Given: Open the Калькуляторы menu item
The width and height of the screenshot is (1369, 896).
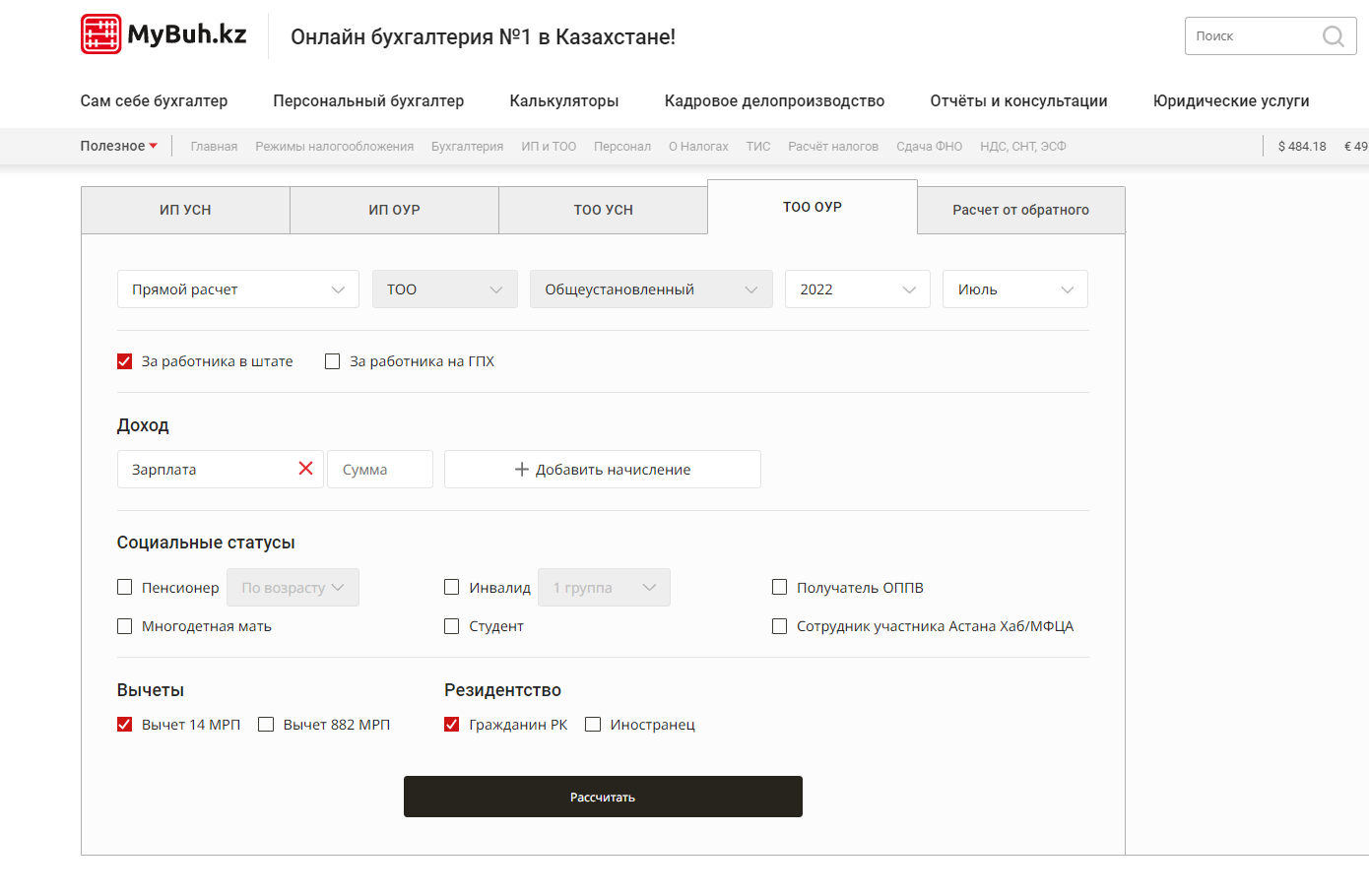Looking at the screenshot, I should 564,100.
